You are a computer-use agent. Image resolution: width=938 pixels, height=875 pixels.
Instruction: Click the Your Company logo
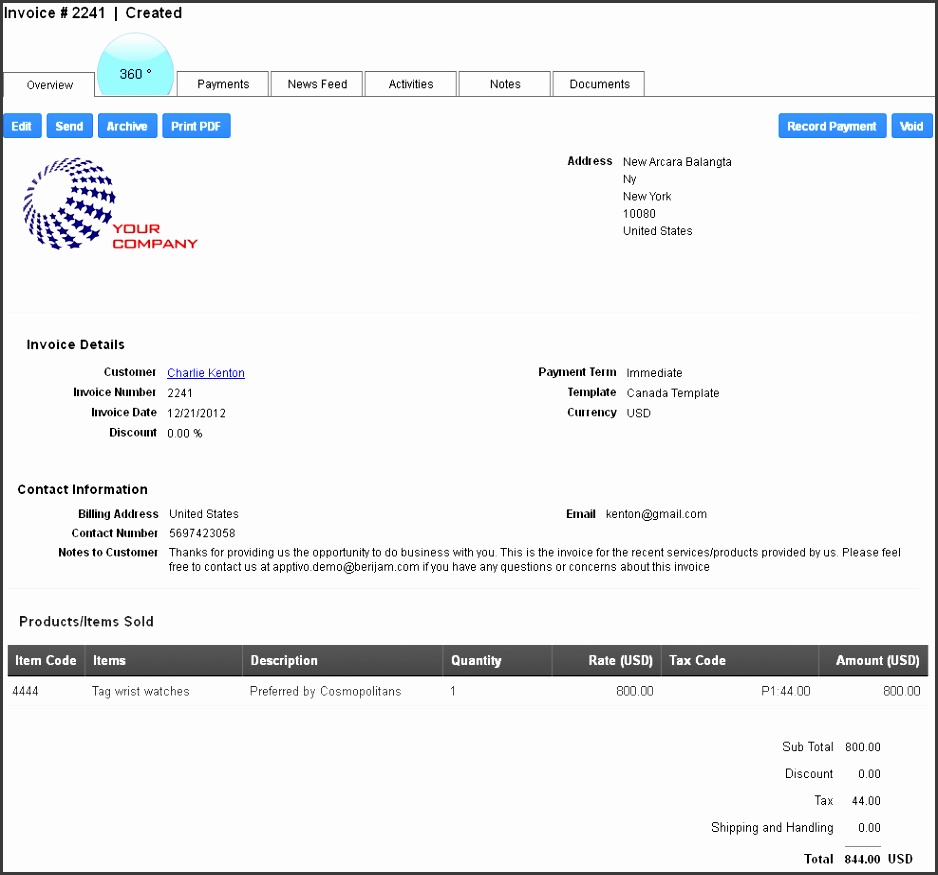[109, 204]
